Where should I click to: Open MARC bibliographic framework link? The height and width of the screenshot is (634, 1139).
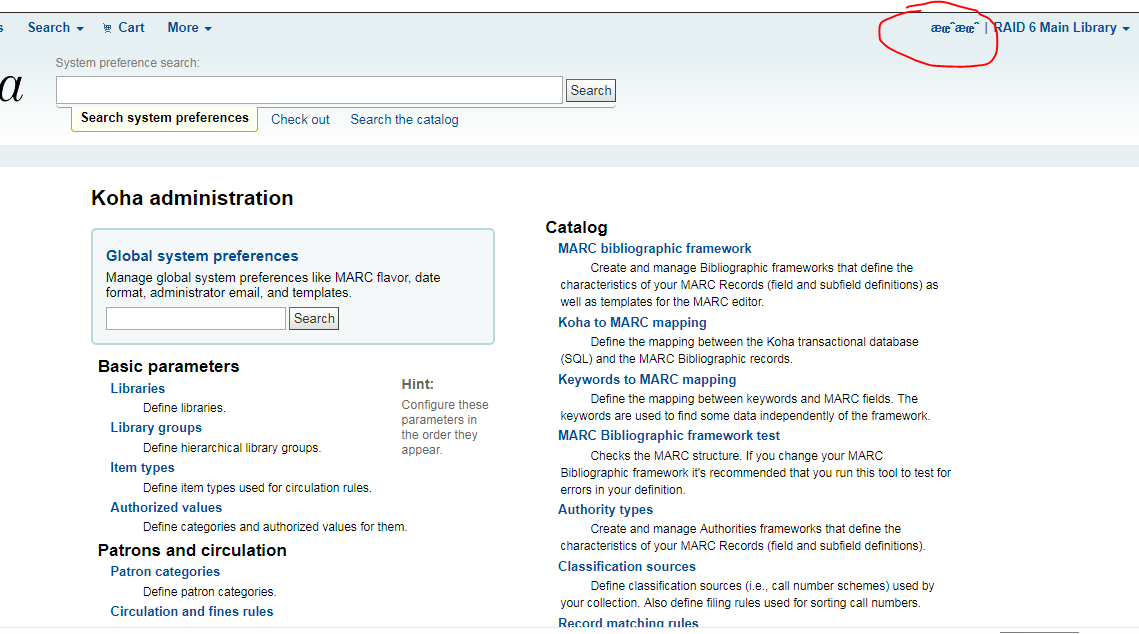[x=654, y=248]
